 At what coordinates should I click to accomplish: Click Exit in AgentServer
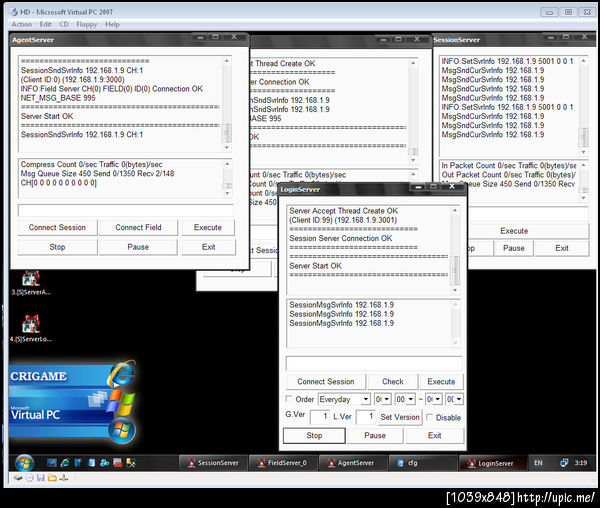[209, 247]
